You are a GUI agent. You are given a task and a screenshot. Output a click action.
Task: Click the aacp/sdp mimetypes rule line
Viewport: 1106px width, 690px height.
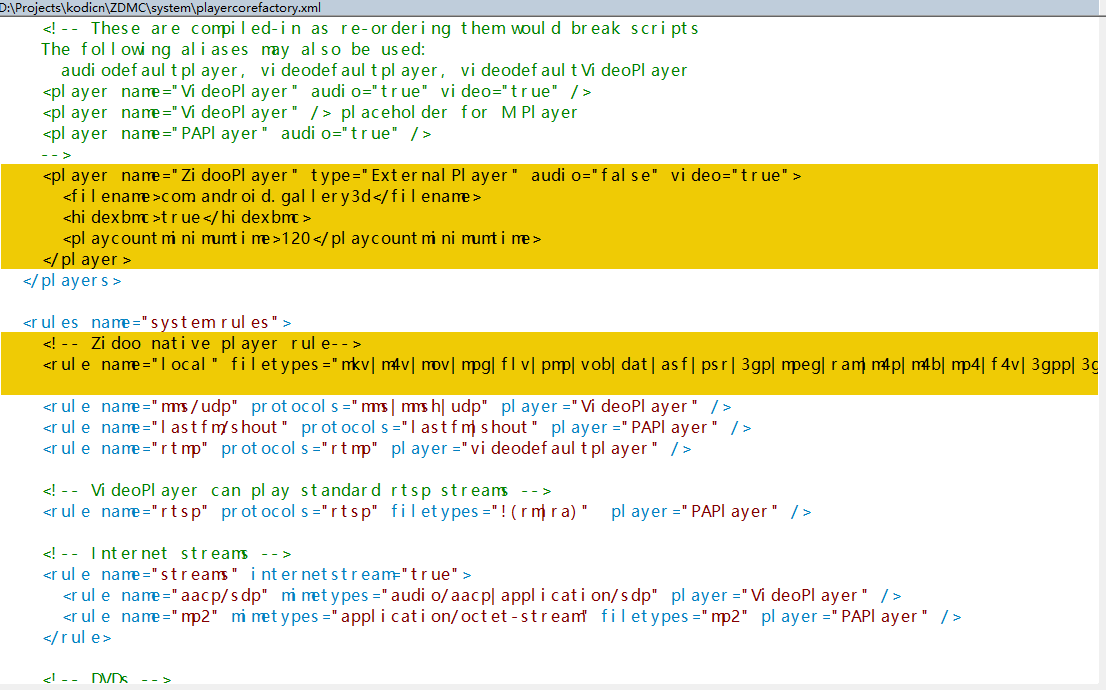482,595
